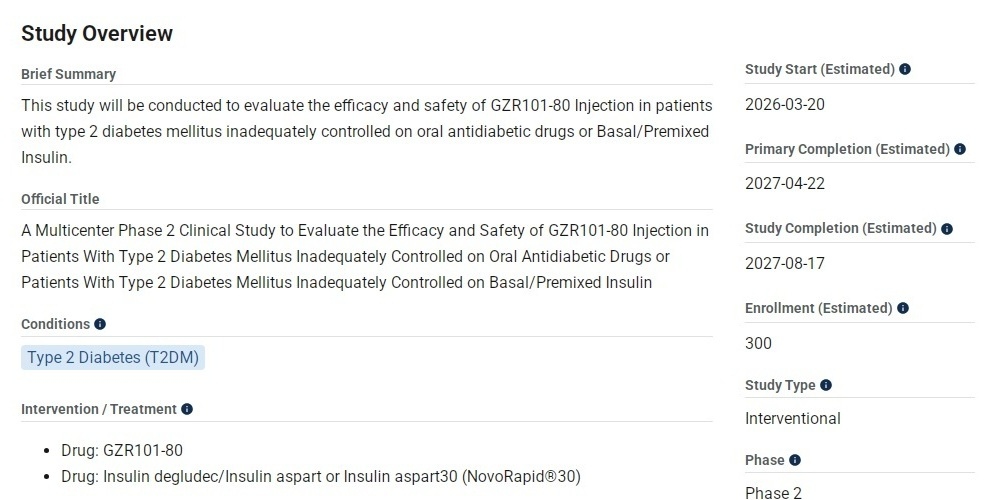1000x500 pixels.
Task: Click the info icon beside Conditions
Action: point(100,324)
